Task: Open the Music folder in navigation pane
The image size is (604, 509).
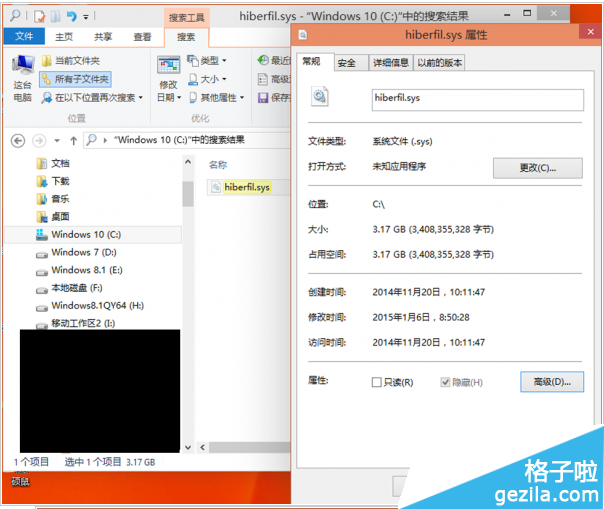Action: [53, 199]
